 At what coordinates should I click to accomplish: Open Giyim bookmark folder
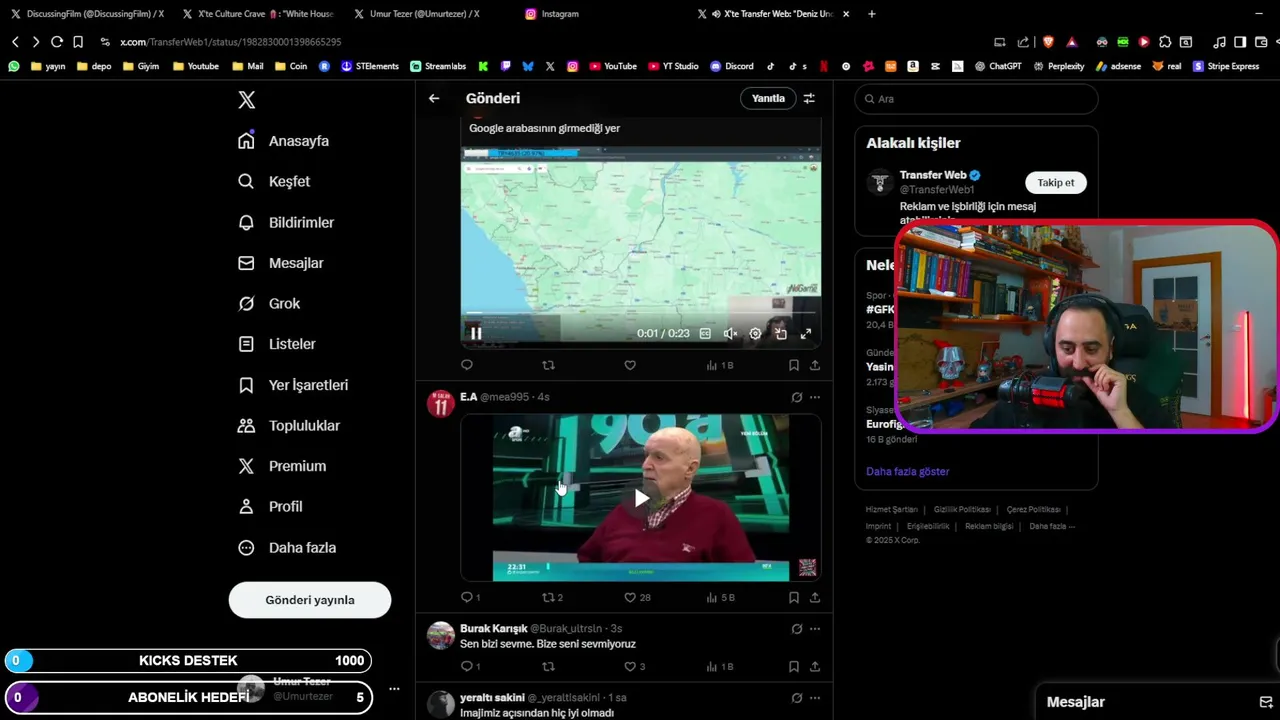[x=140, y=66]
